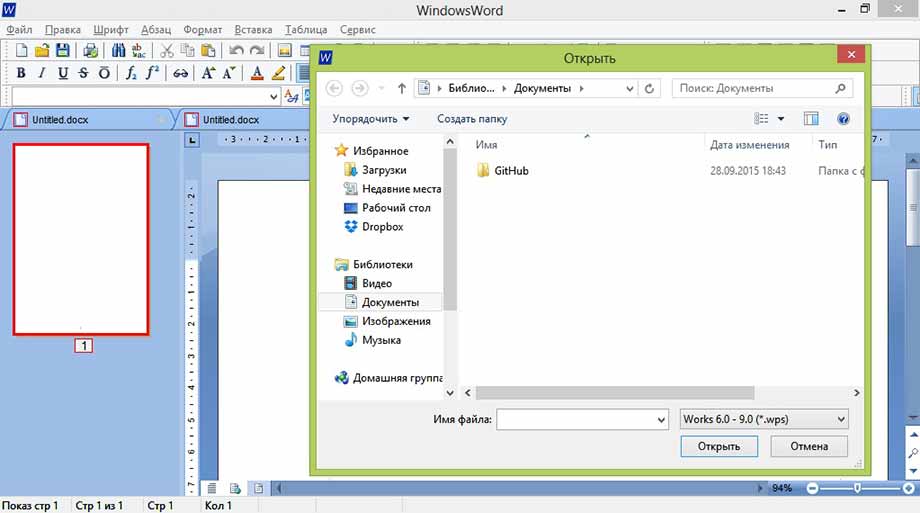Switch to the second Untitled.docx tab
The image size is (920, 513).
241,120
